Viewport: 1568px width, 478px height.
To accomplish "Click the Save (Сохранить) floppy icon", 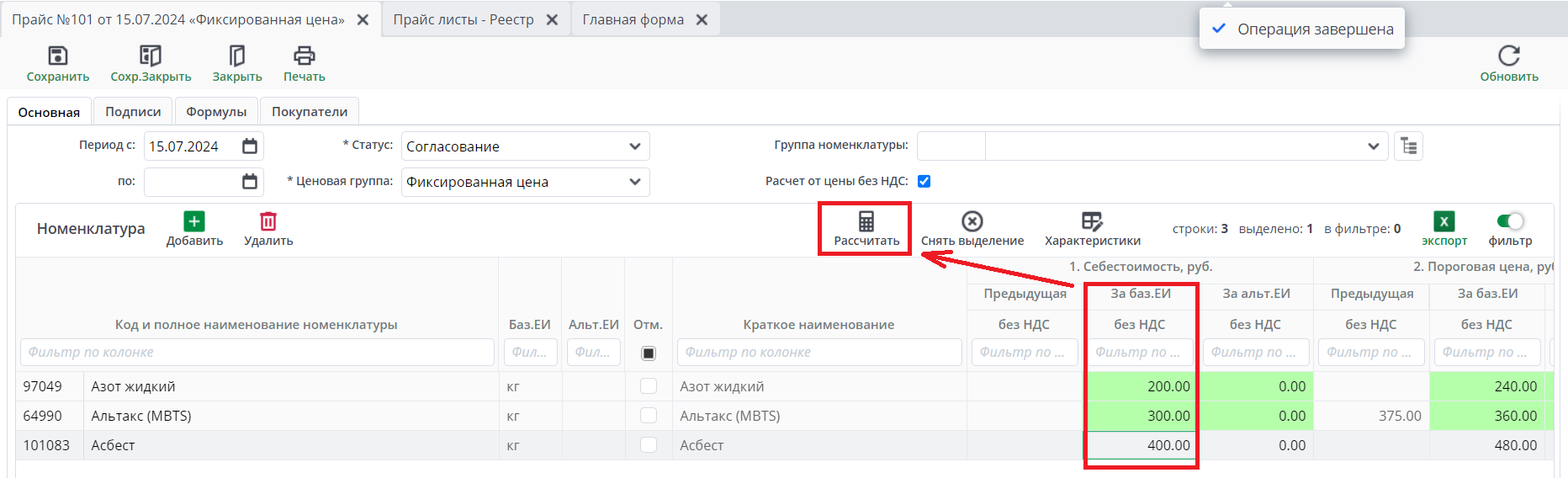I will (57, 56).
